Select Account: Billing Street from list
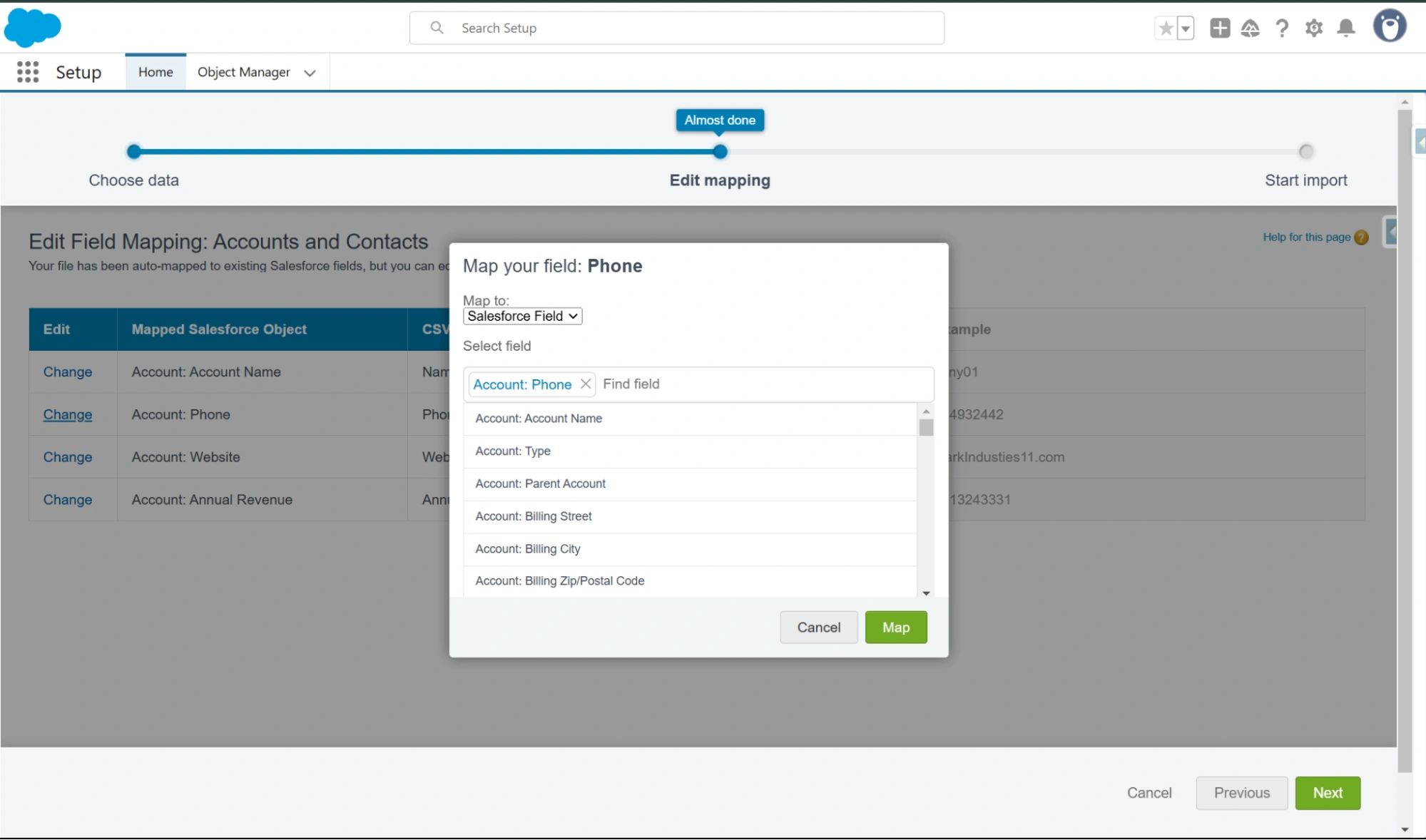This screenshot has width=1426, height=840. (534, 516)
